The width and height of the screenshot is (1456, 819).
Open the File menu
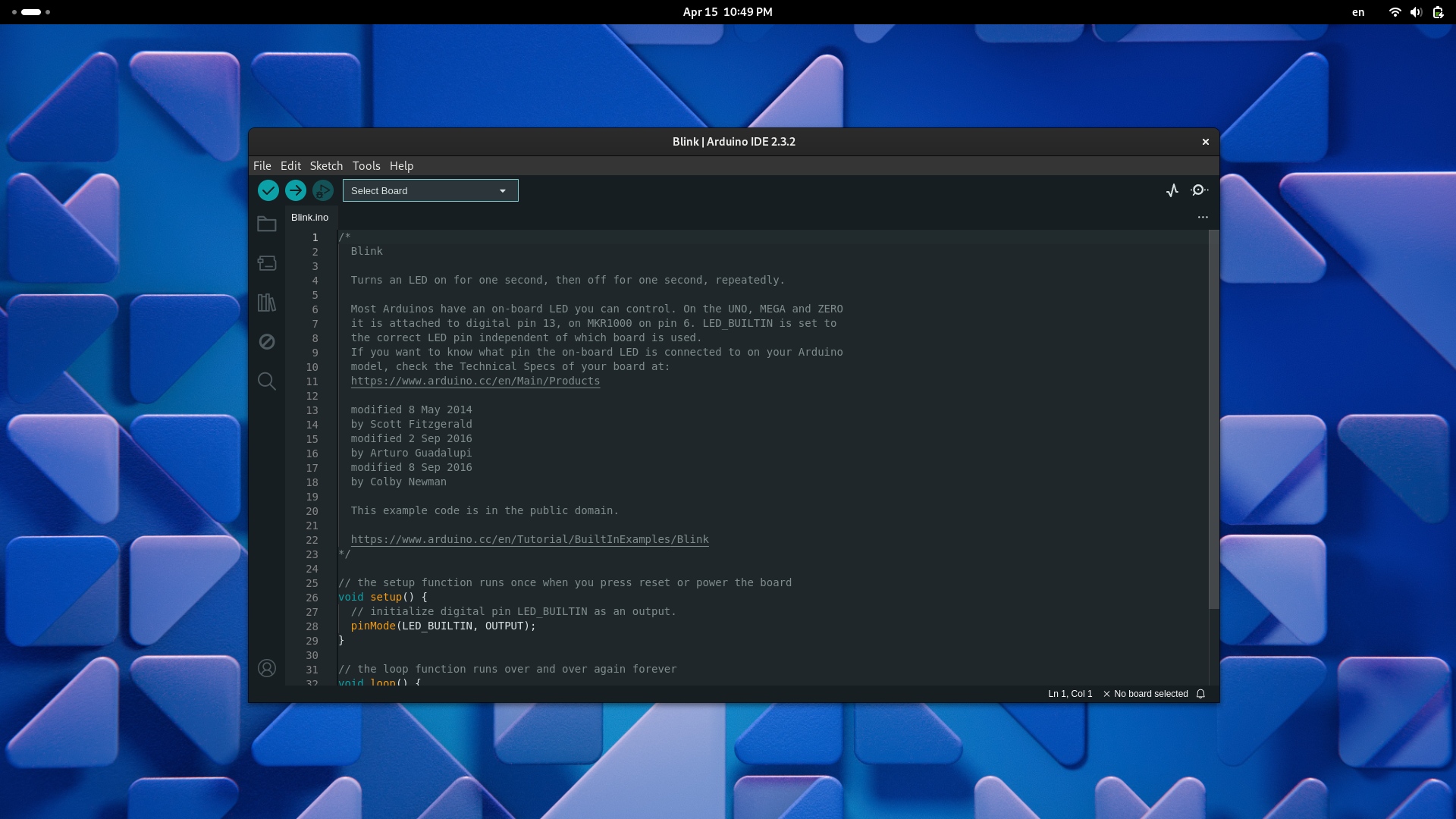(262, 165)
